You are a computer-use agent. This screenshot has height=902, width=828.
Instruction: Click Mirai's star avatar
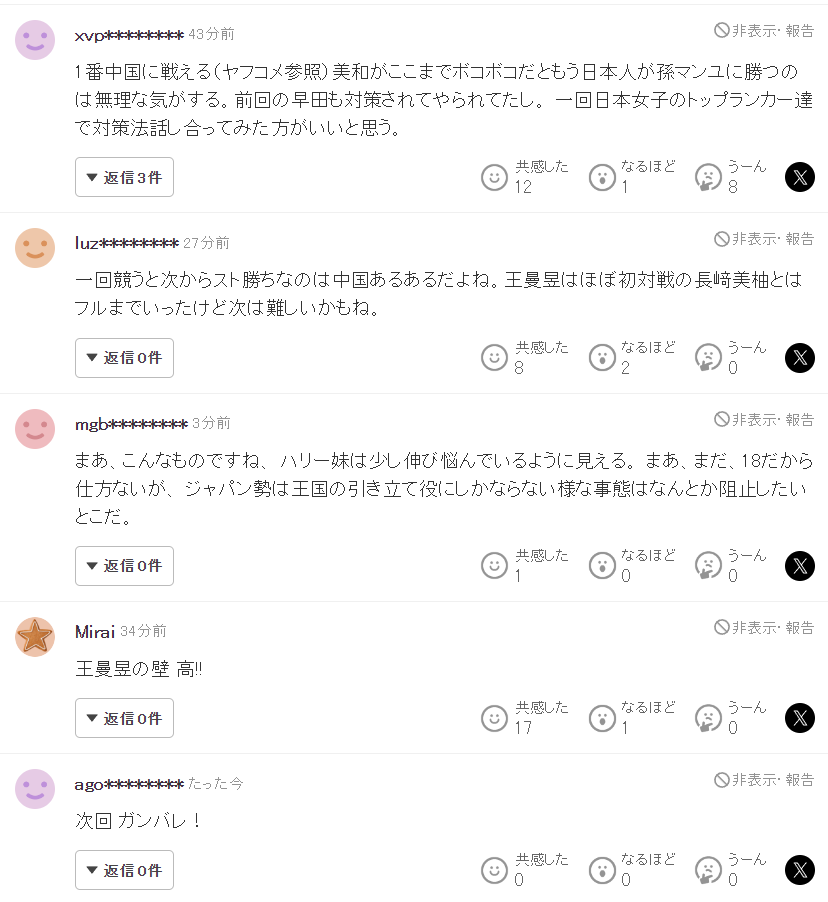(x=35, y=636)
